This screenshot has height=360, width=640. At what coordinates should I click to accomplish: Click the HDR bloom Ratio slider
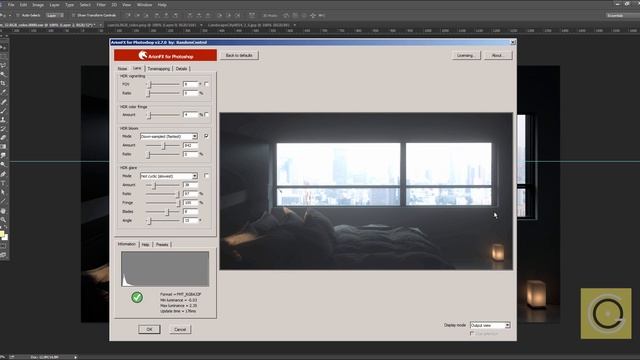(163, 154)
